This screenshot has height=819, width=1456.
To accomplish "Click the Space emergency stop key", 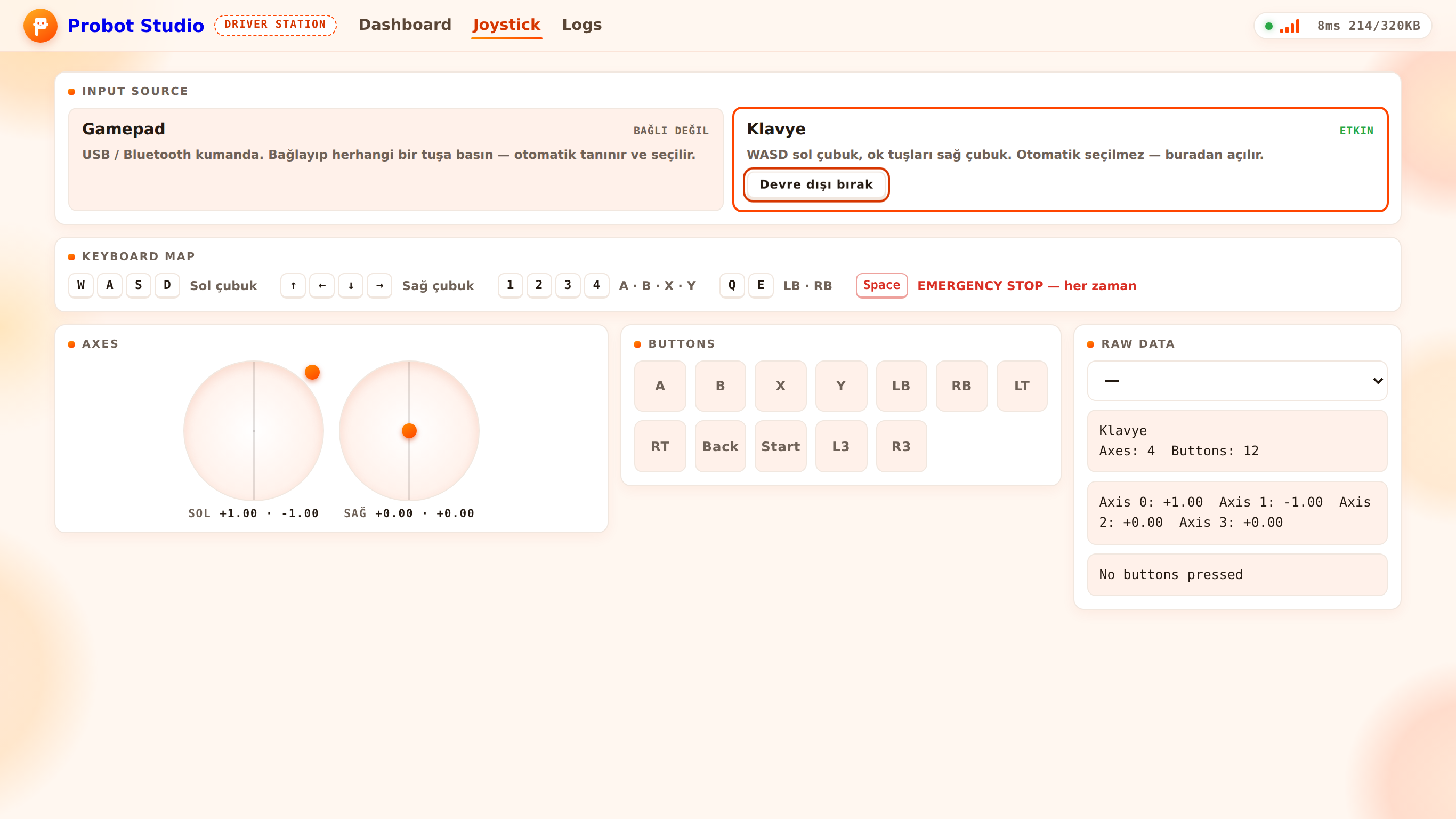I will point(881,286).
